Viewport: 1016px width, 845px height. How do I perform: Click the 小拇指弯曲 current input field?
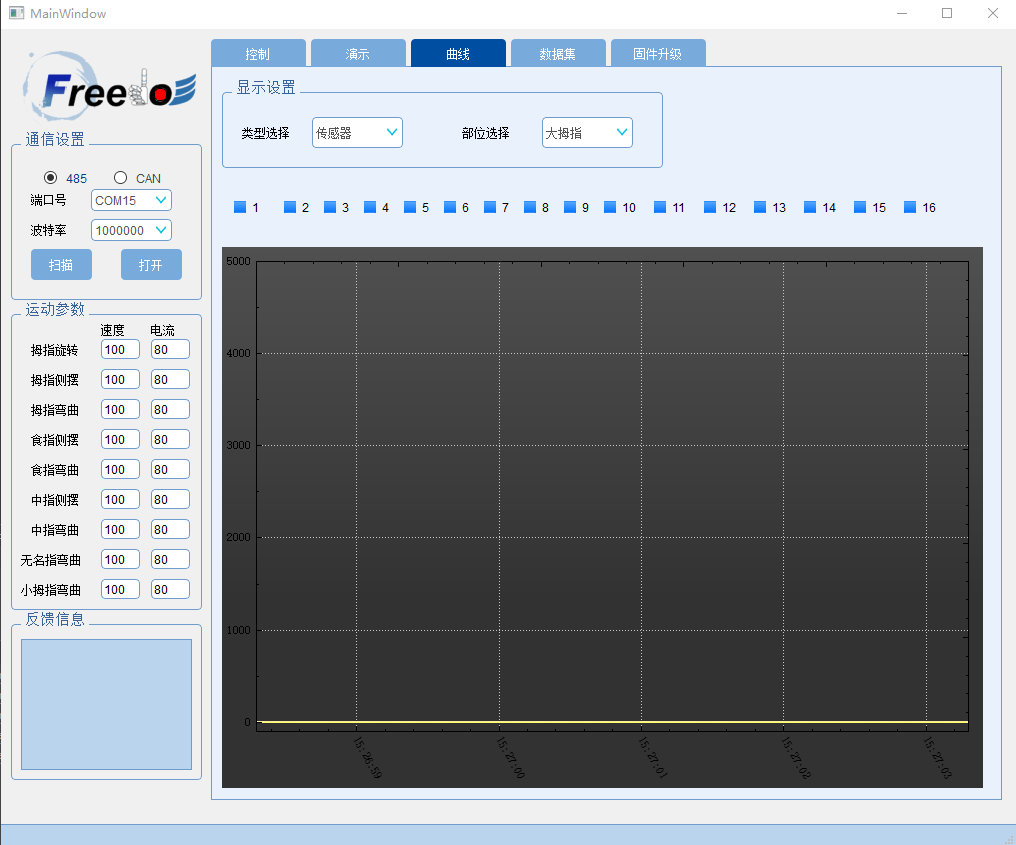pos(170,590)
